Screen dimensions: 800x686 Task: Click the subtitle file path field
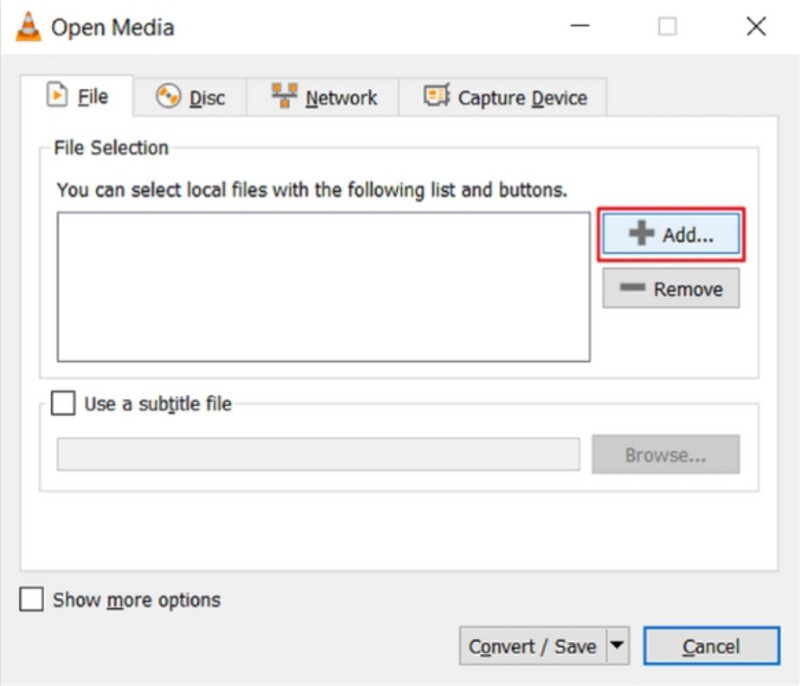click(318, 455)
